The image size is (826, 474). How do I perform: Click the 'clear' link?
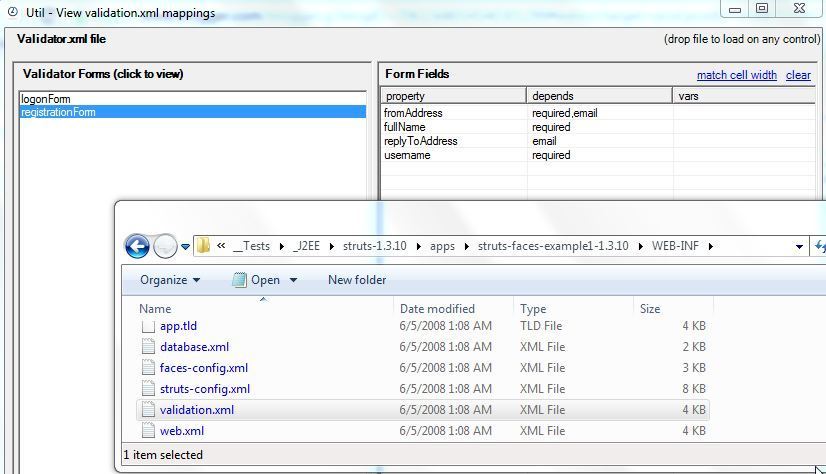(x=798, y=75)
